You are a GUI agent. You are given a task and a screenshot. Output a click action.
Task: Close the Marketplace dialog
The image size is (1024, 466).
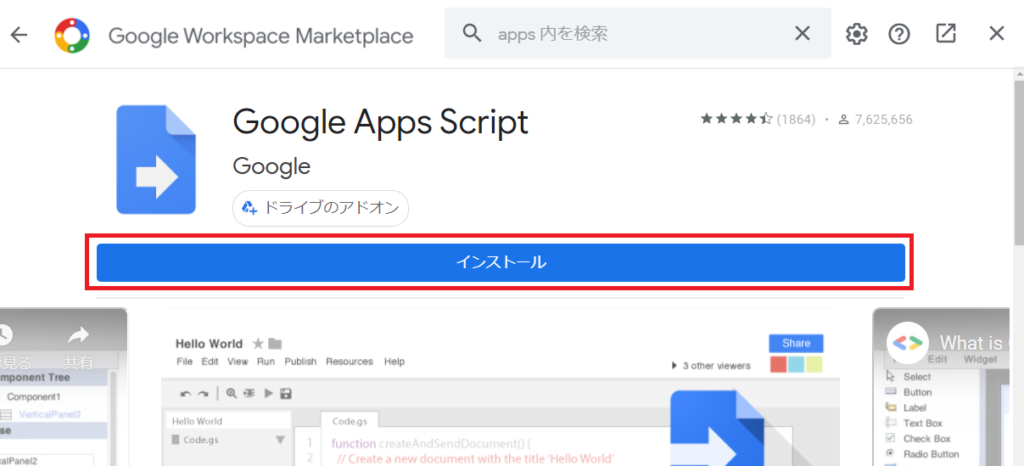pos(996,34)
